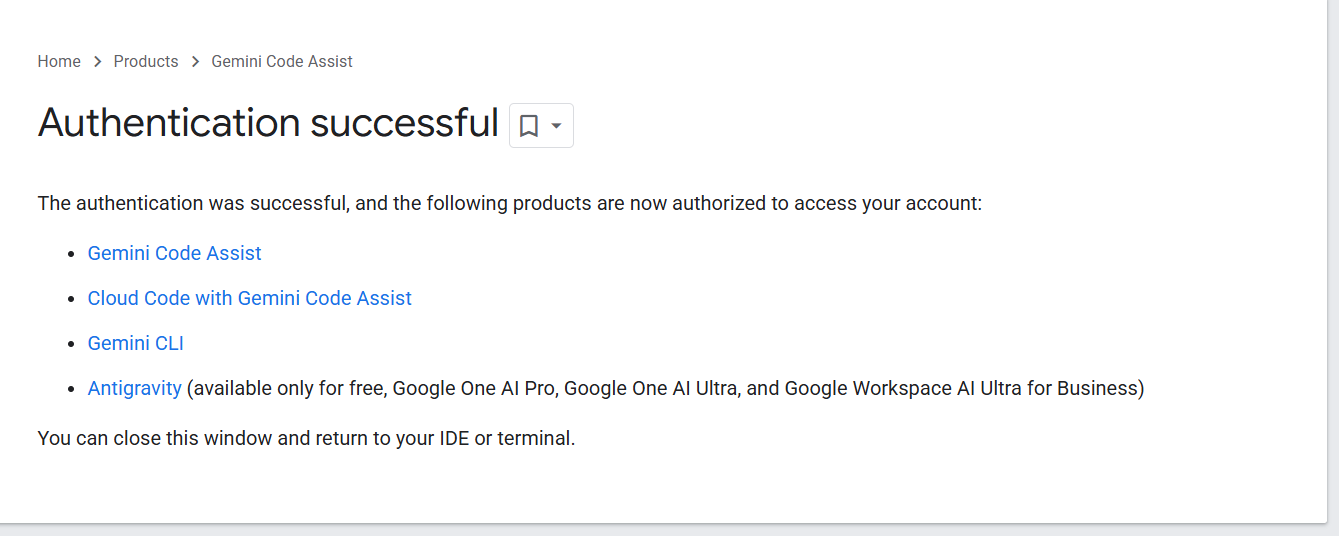This screenshot has width=1339, height=536.
Task: Visit the Antigravity link
Action: point(135,388)
